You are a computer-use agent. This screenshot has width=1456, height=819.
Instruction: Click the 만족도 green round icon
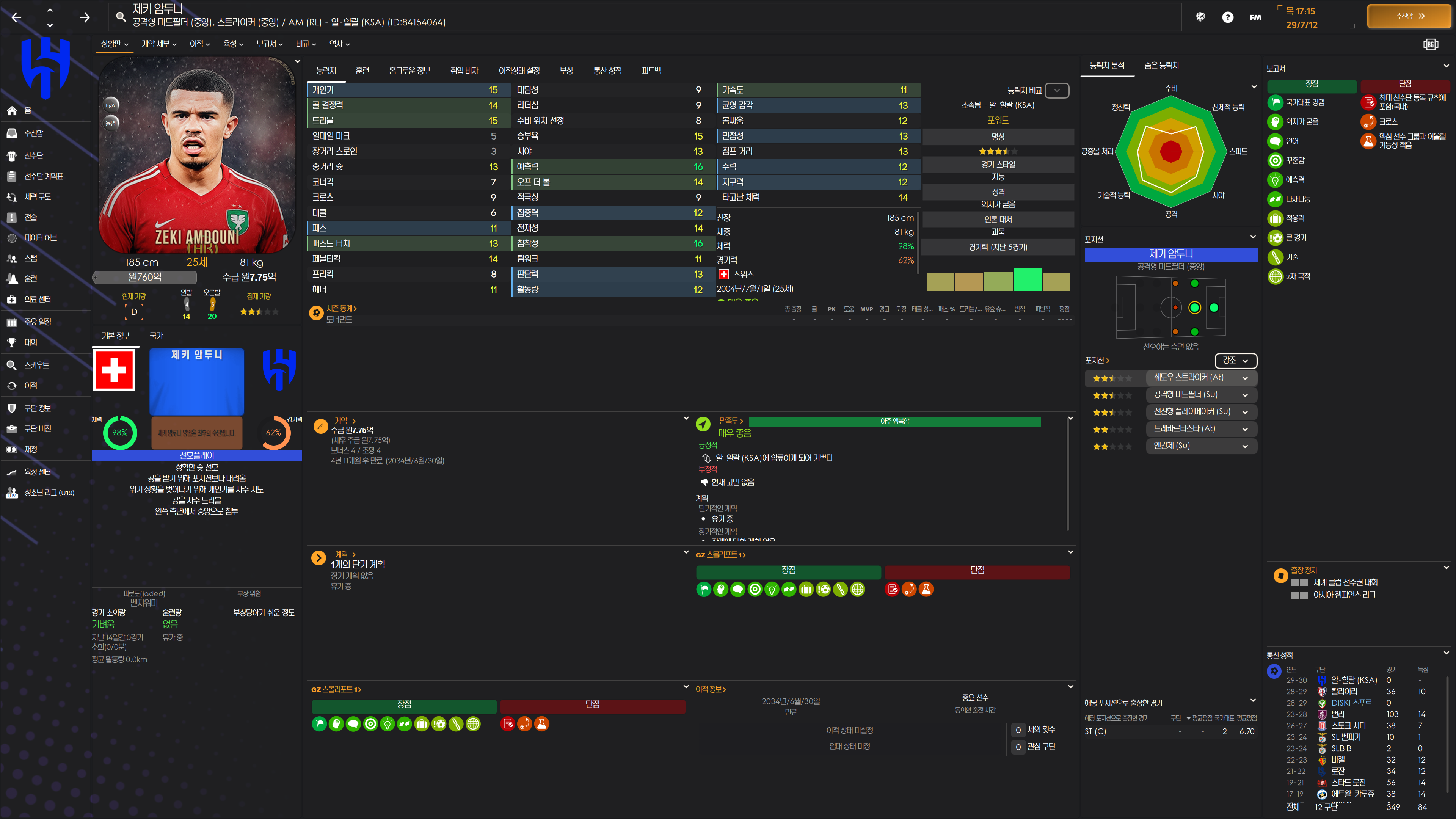(703, 424)
